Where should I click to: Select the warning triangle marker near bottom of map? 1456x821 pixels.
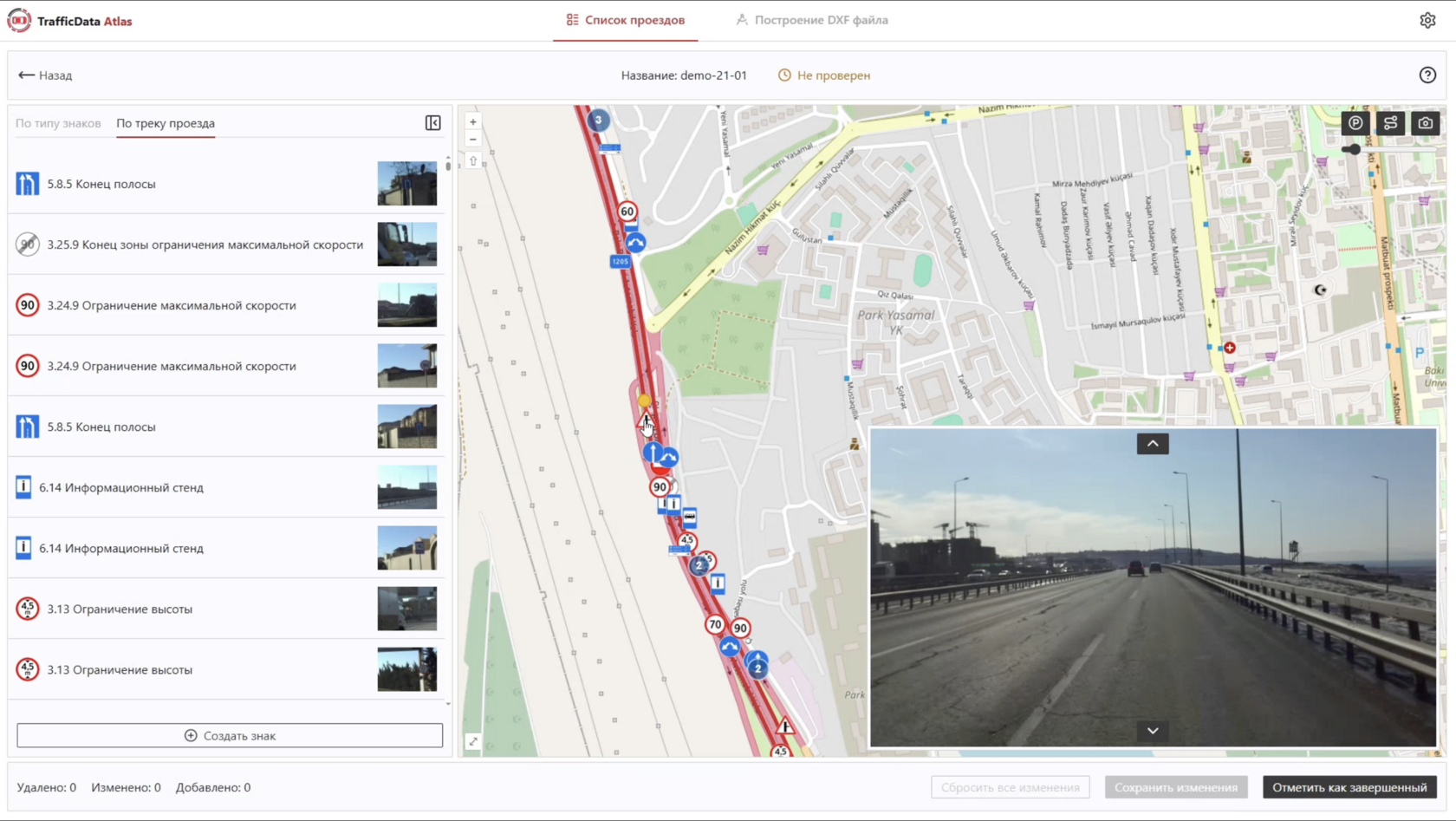click(785, 726)
